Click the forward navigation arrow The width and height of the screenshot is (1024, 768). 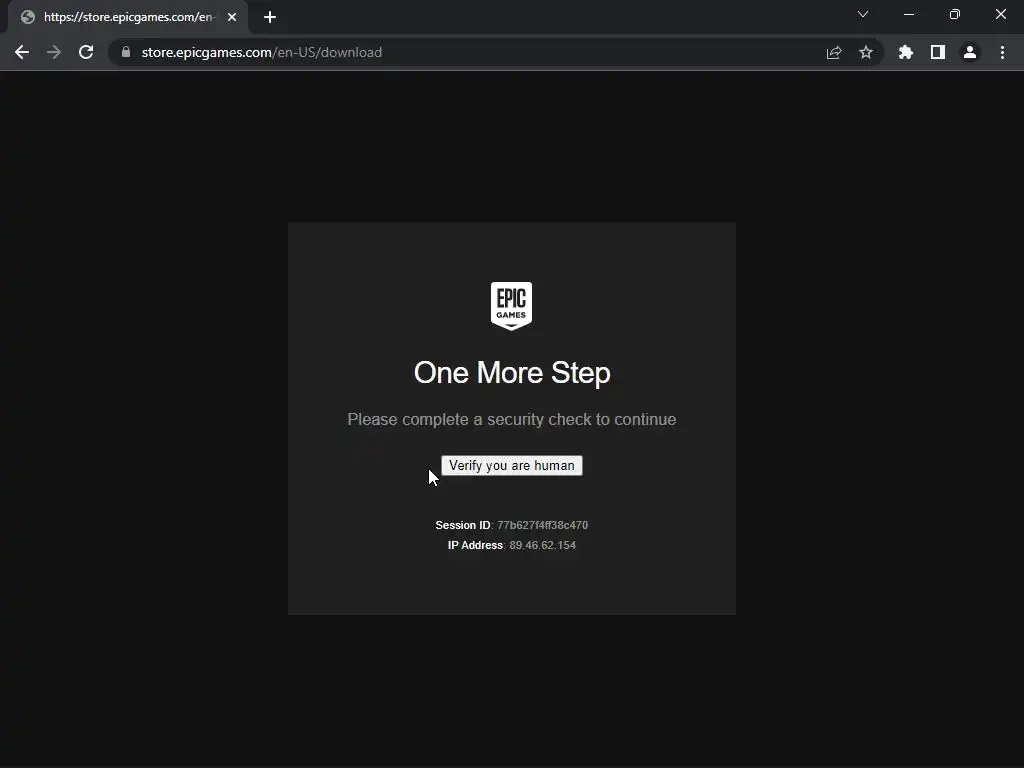(54, 52)
